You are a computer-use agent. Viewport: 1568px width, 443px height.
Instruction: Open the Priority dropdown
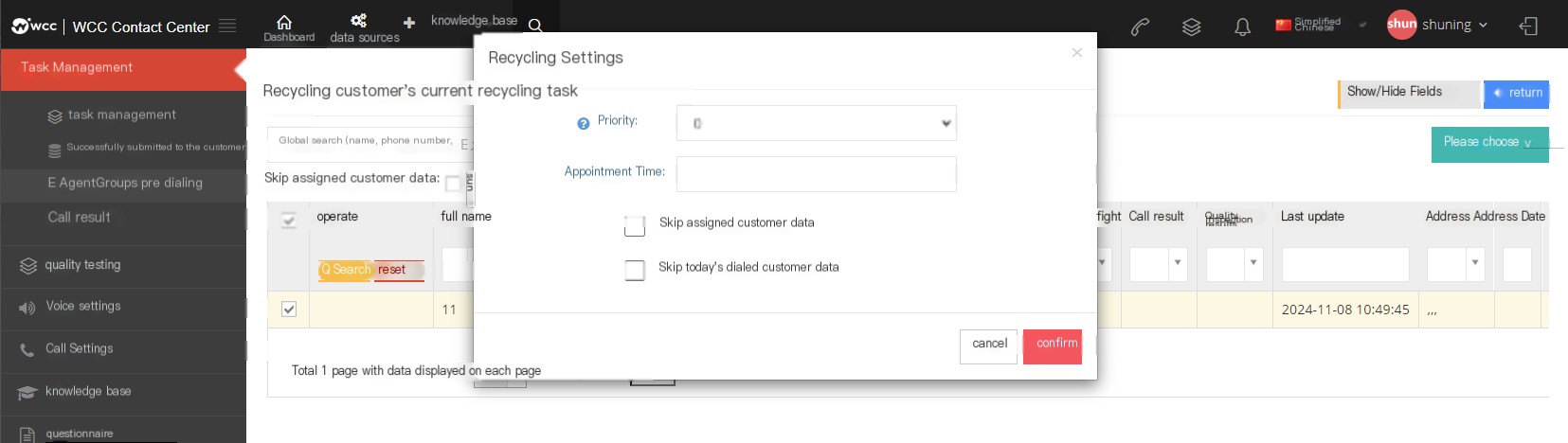[817, 123]
